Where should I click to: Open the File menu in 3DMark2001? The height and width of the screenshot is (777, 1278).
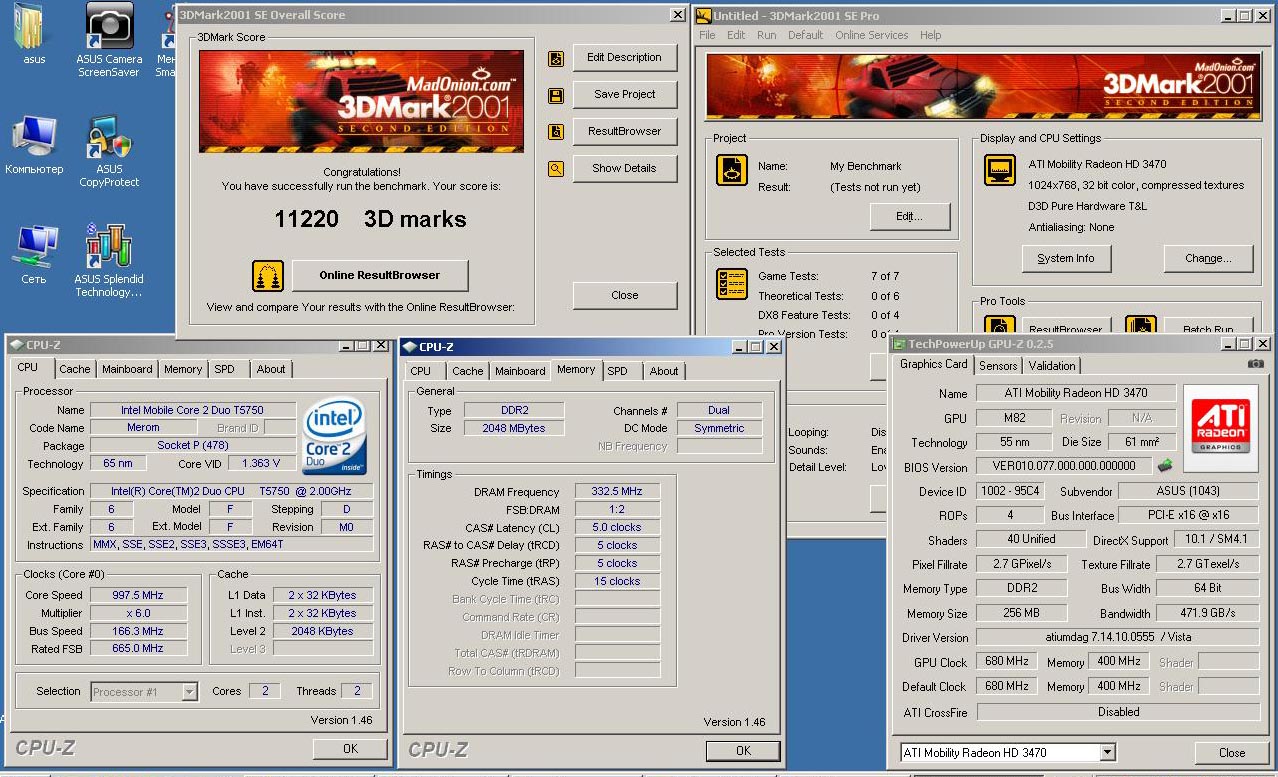[x=707, y=35]
